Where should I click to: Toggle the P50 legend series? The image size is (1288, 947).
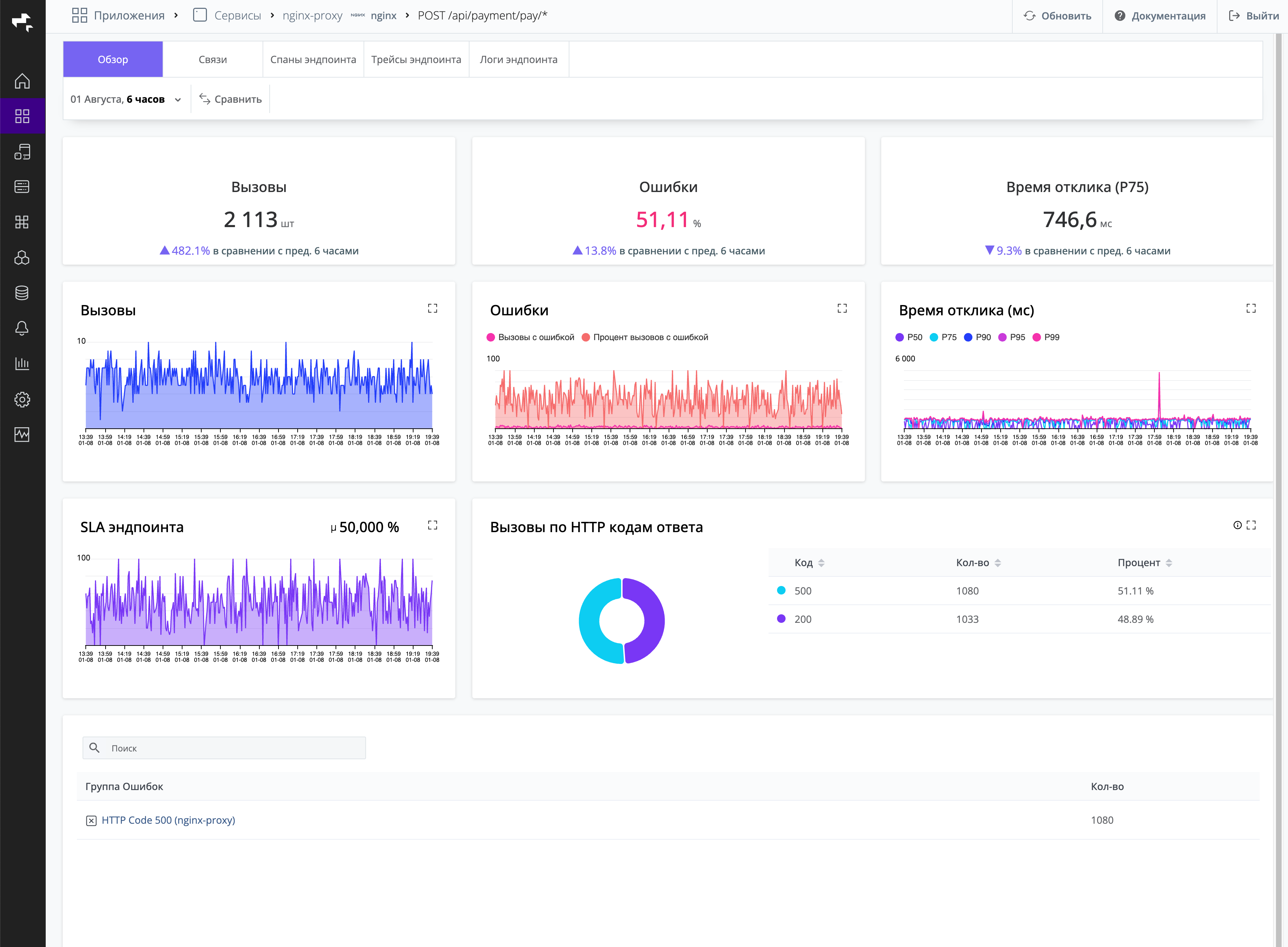click(909, 337)
